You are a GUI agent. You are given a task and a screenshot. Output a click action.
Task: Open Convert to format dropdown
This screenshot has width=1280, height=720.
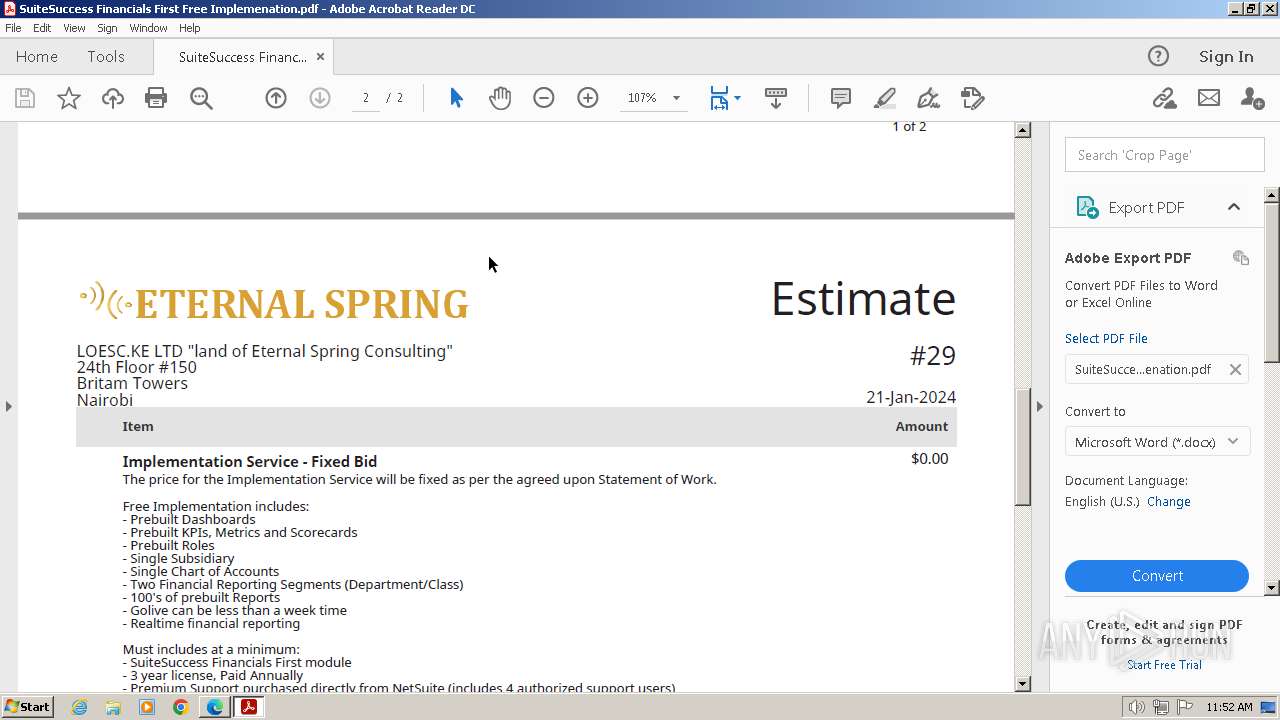coord(1157,442)
